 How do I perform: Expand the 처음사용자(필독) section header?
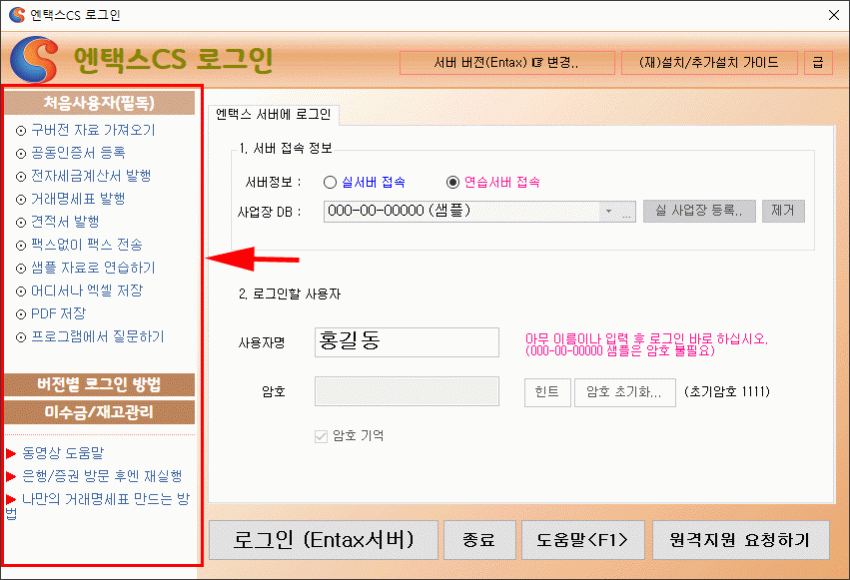pos(99,103)
